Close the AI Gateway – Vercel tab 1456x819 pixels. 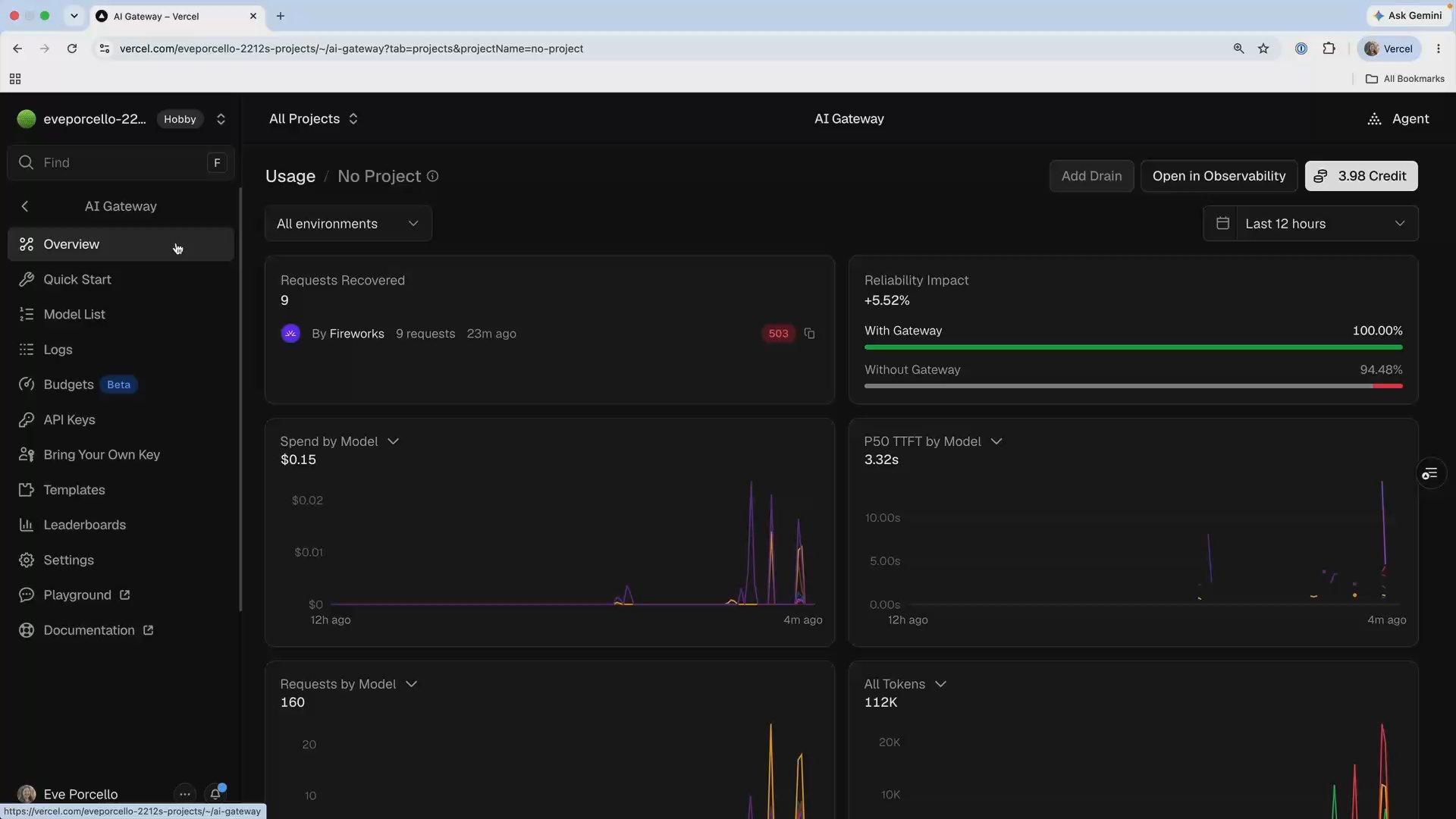(253, 16)
